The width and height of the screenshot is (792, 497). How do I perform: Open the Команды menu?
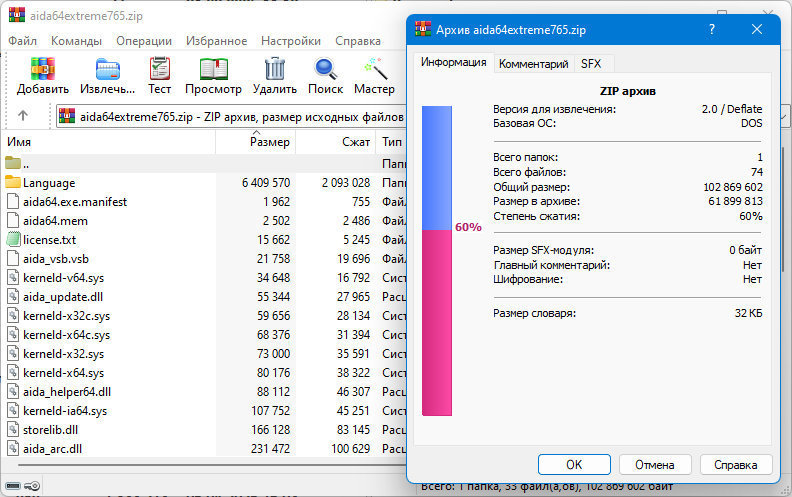(76, 41)
